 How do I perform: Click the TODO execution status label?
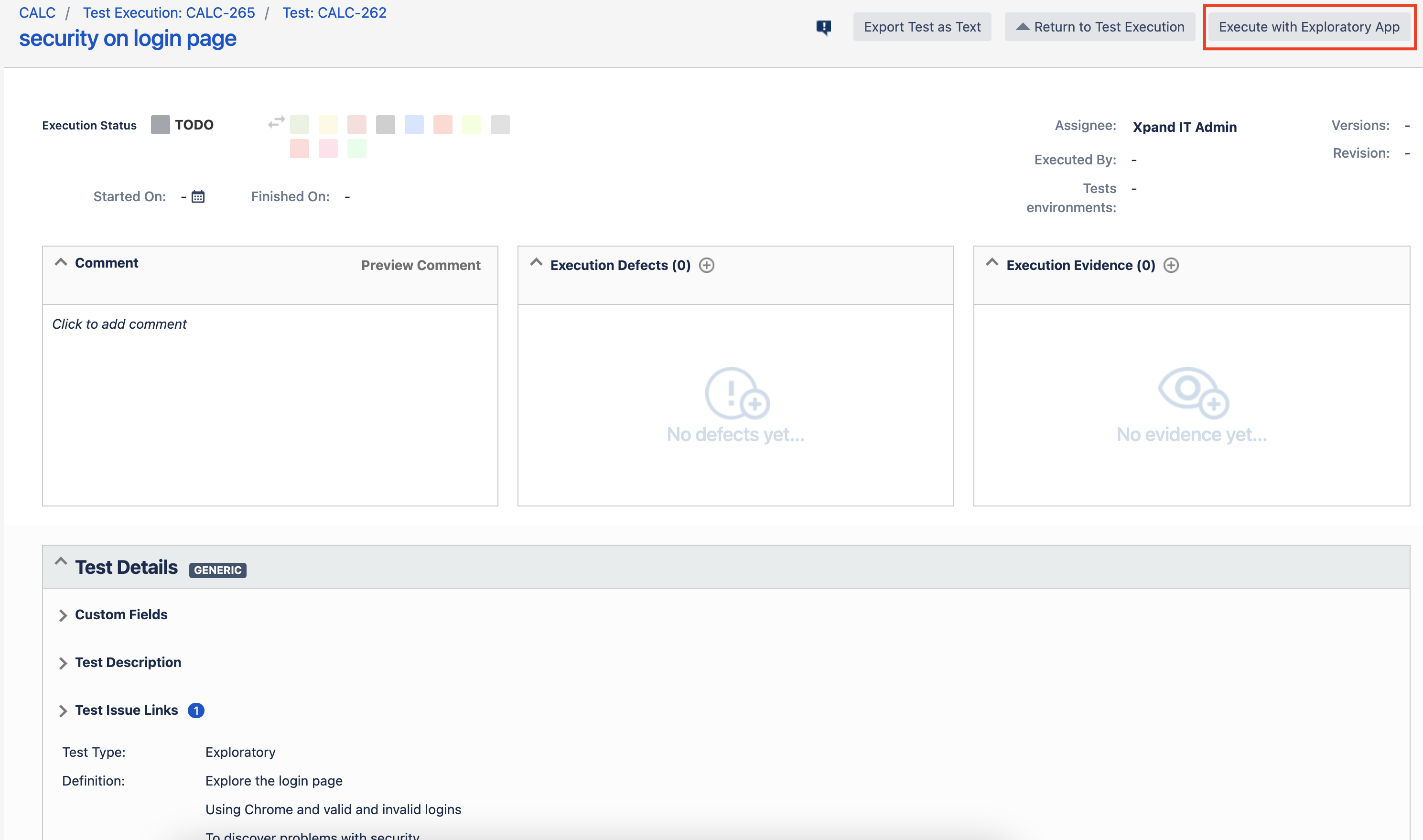194,125
